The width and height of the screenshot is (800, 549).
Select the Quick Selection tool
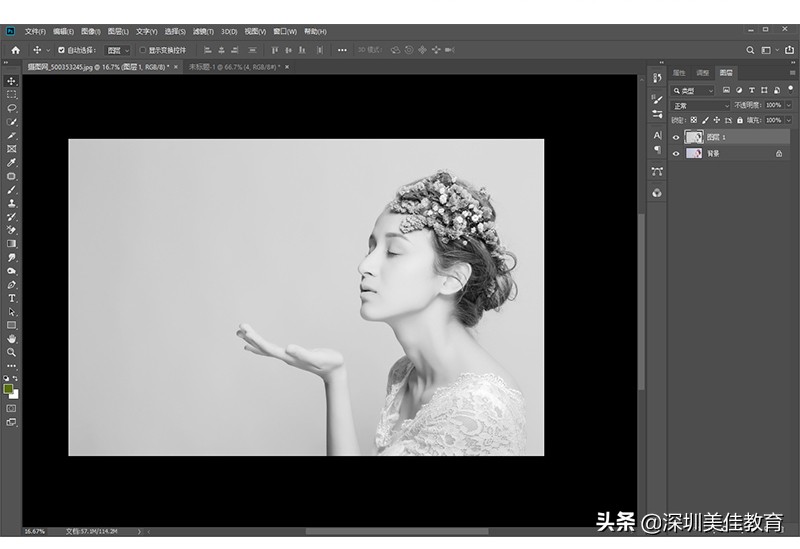11,122
